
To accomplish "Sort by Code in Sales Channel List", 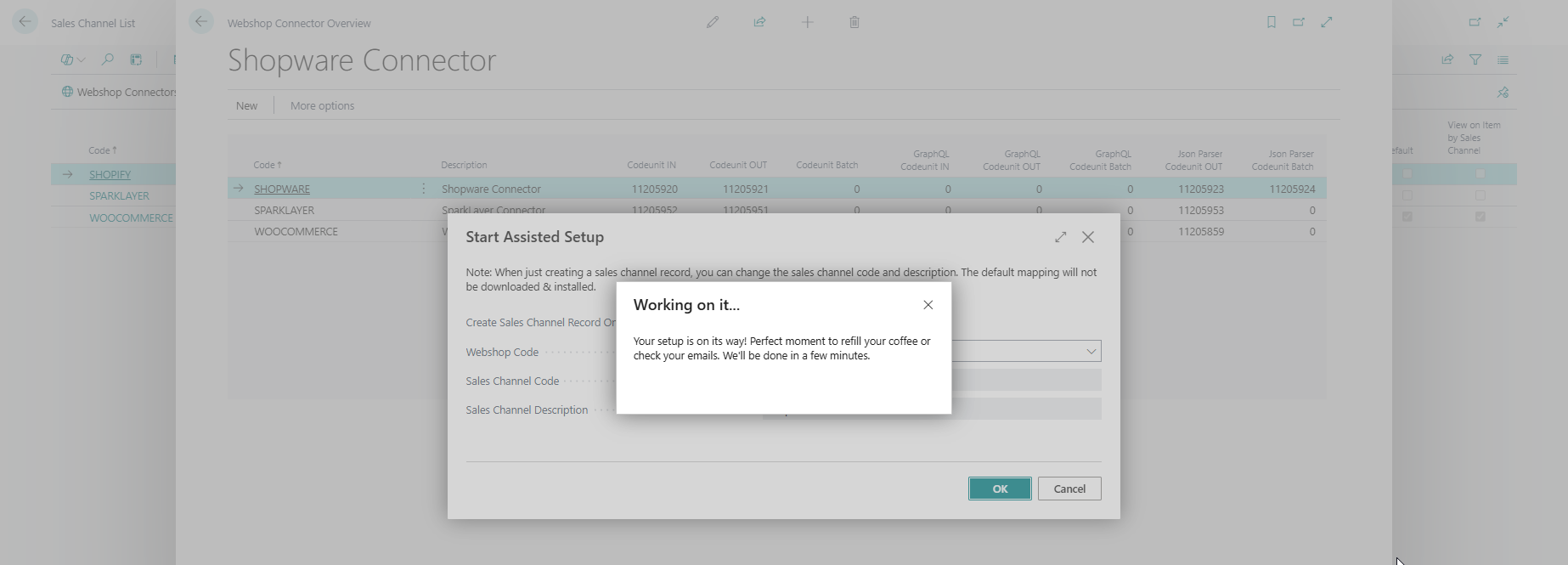I will click(103, 150).
